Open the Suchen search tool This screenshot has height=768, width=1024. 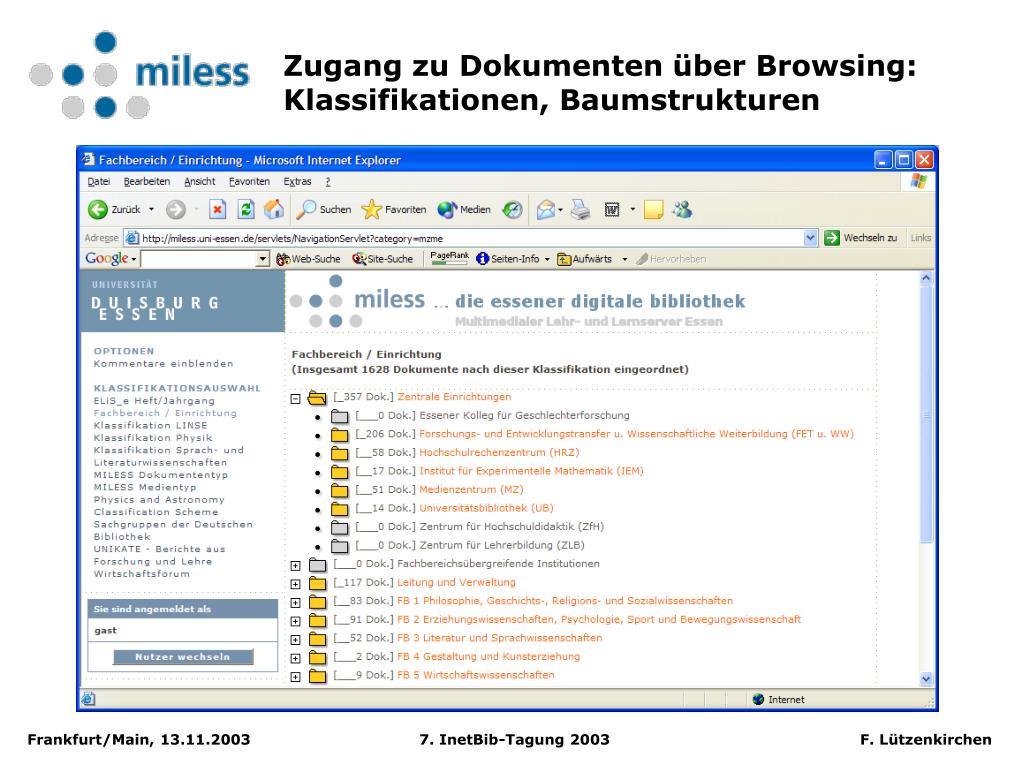click(x=324, y=210)
